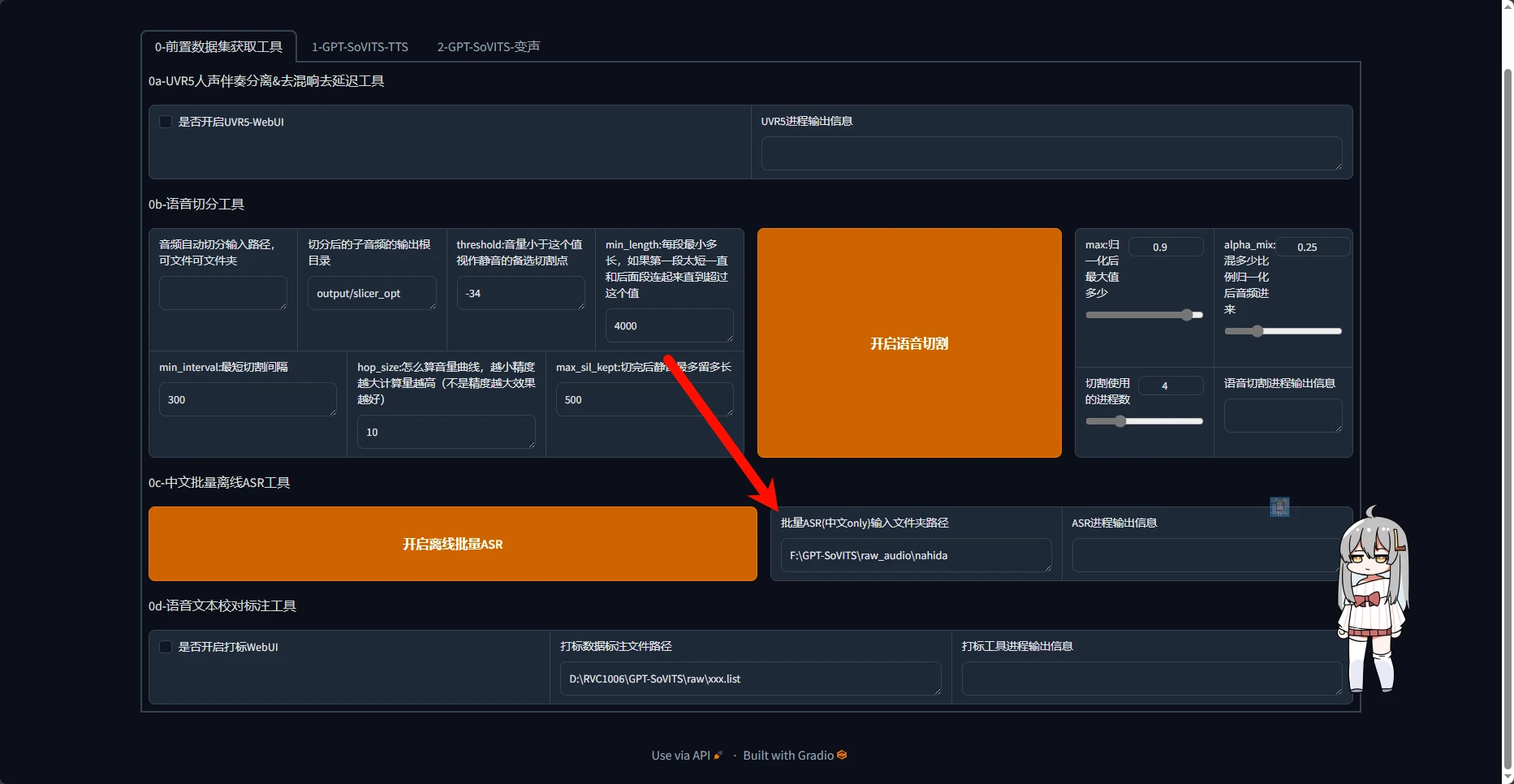Click the 切割使用的进程数 slider
Screen dimensions: 1514x784
(x=1144, y=421)
